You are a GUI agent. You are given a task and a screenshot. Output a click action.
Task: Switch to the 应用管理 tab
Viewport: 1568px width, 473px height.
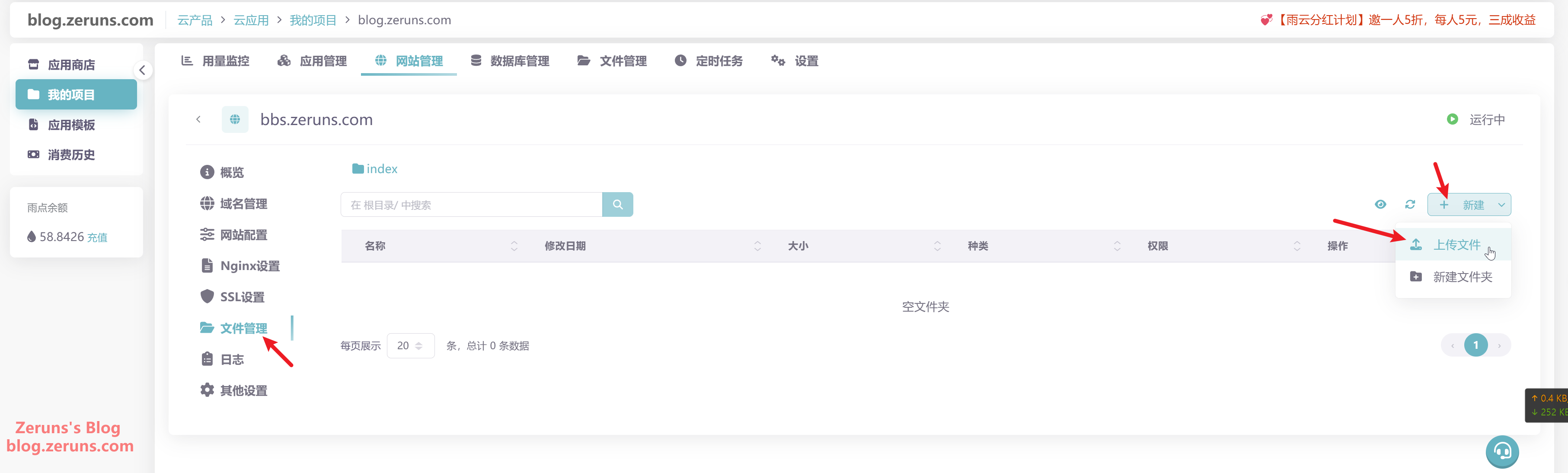(x=312, y=61)
